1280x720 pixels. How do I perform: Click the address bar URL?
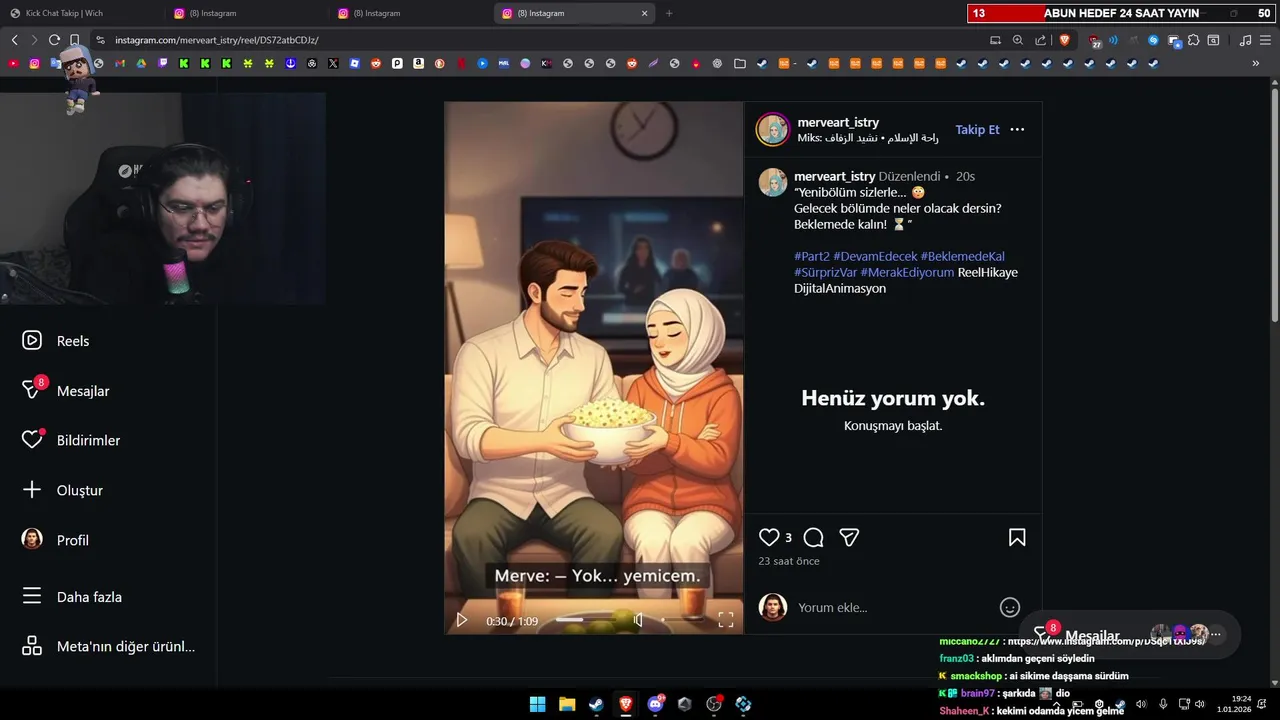click(216, 40)
